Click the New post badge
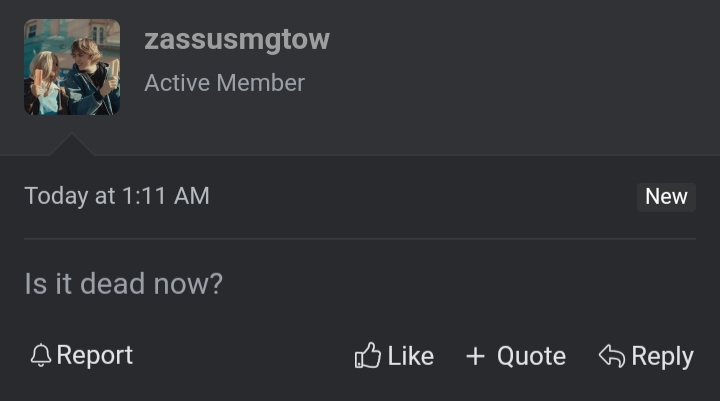 click(x=666, y=196)
